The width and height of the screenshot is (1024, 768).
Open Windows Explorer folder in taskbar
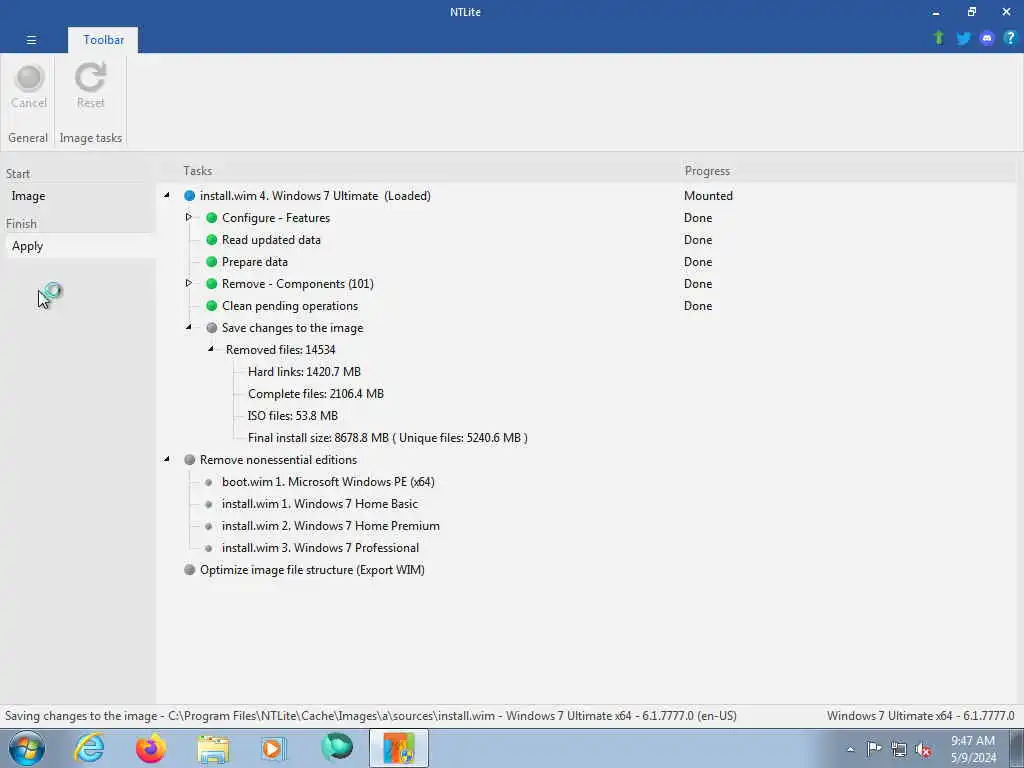(x=213, y=749)
